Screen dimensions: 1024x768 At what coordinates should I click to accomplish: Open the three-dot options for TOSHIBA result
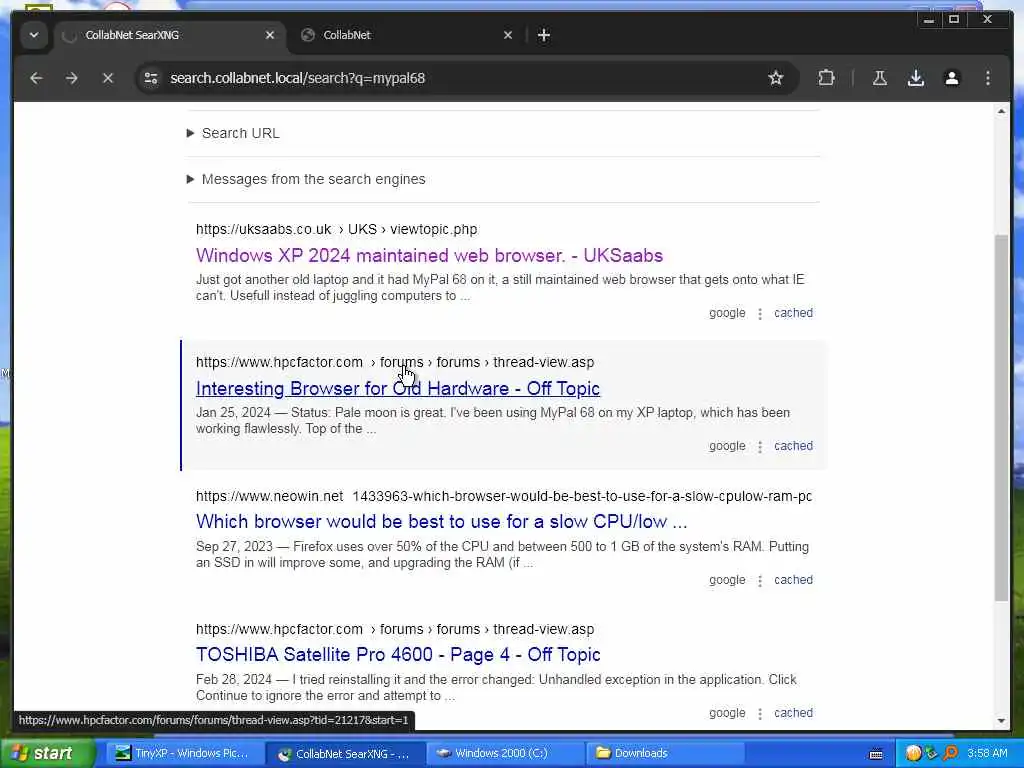(760, 714)
